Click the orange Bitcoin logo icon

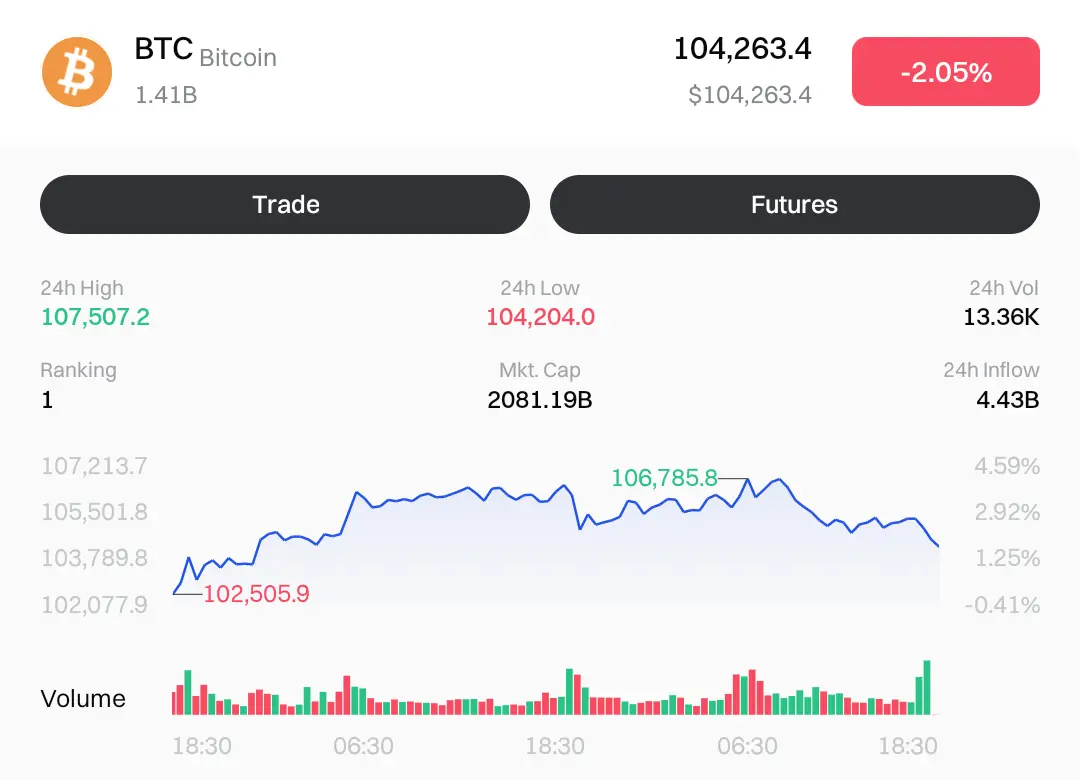pos(77,72)
